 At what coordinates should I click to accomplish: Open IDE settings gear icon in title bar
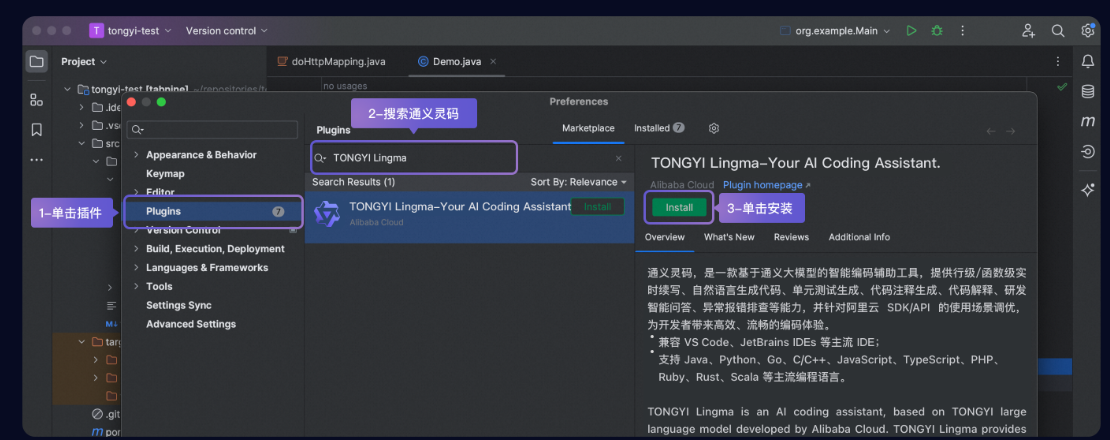[1088, 30]
